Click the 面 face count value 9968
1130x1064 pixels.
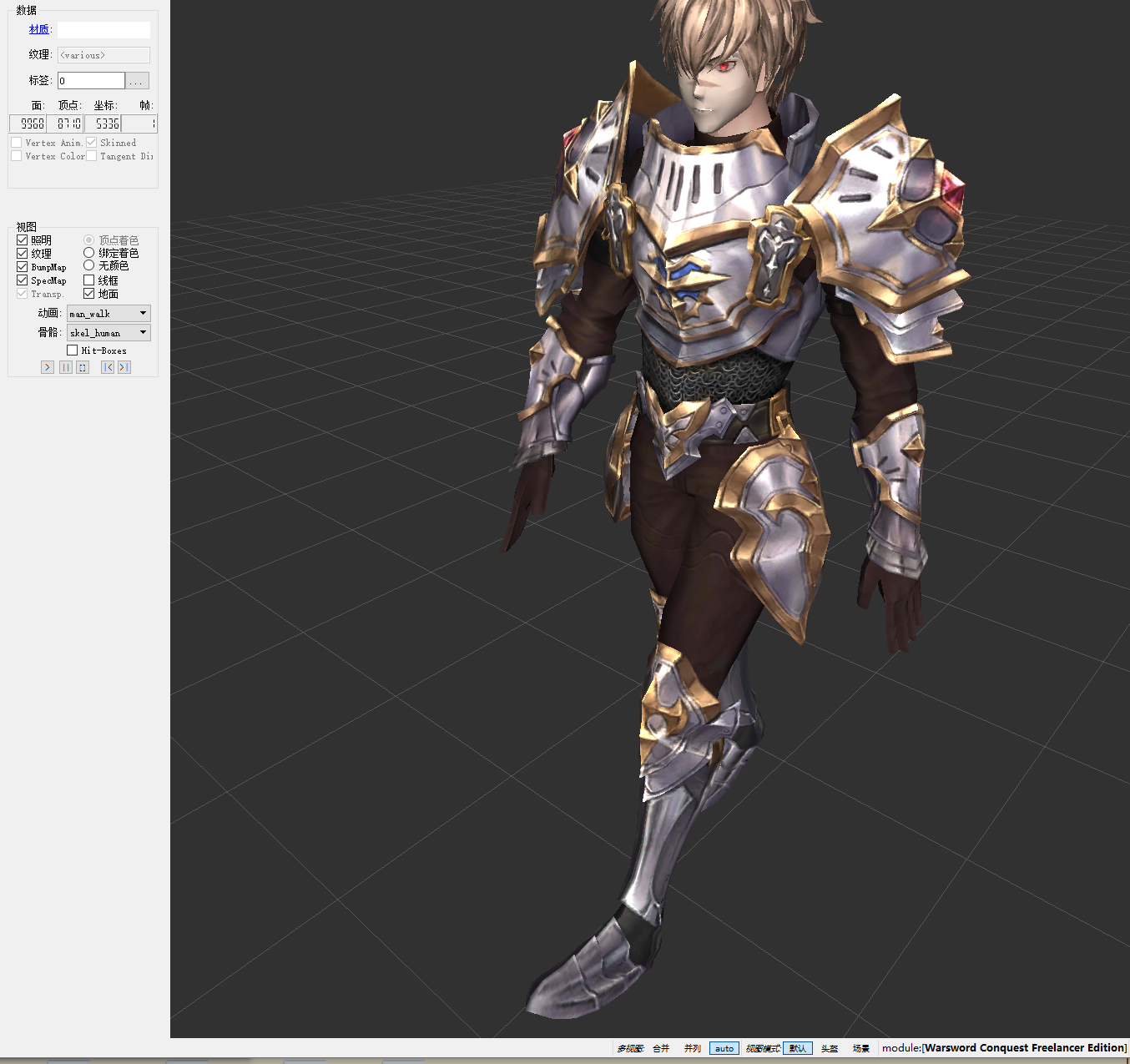pyautogui.click(x=28, y=124)
